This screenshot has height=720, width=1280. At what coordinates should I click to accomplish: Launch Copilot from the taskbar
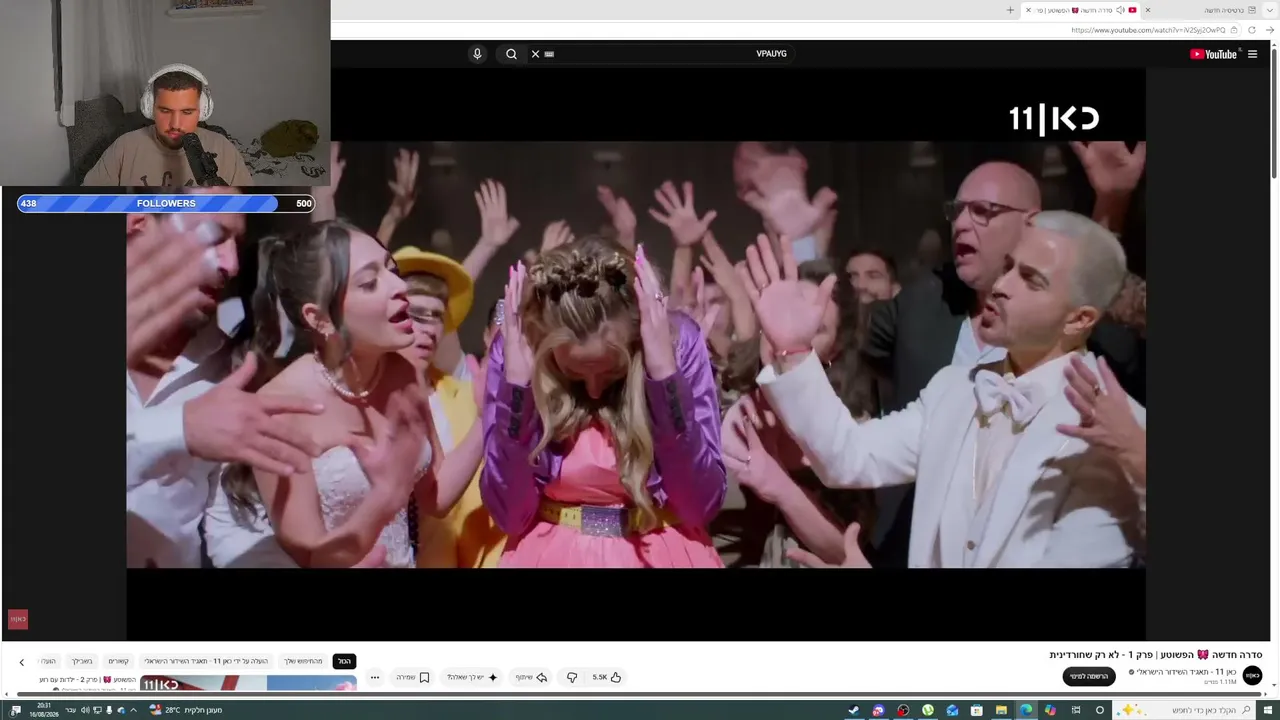click(x=1050, y=710)
